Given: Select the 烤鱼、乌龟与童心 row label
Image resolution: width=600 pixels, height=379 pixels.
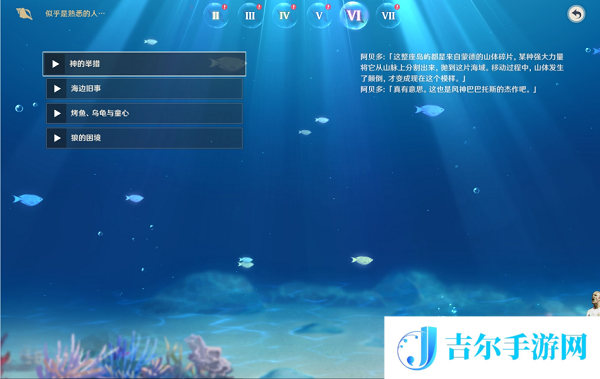Looking at the screenshot, I should coord(100,113).
